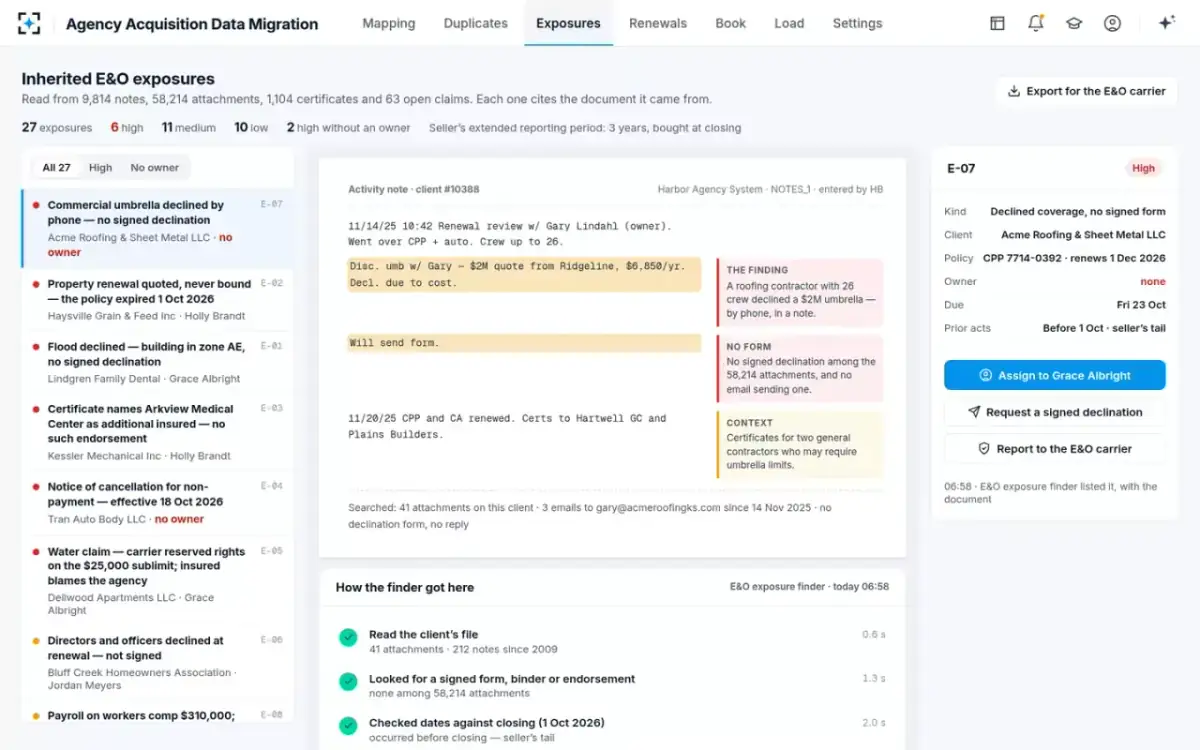Click the 27 exposures count
Screen dimensions: 1200x750
tap(57, 127)
